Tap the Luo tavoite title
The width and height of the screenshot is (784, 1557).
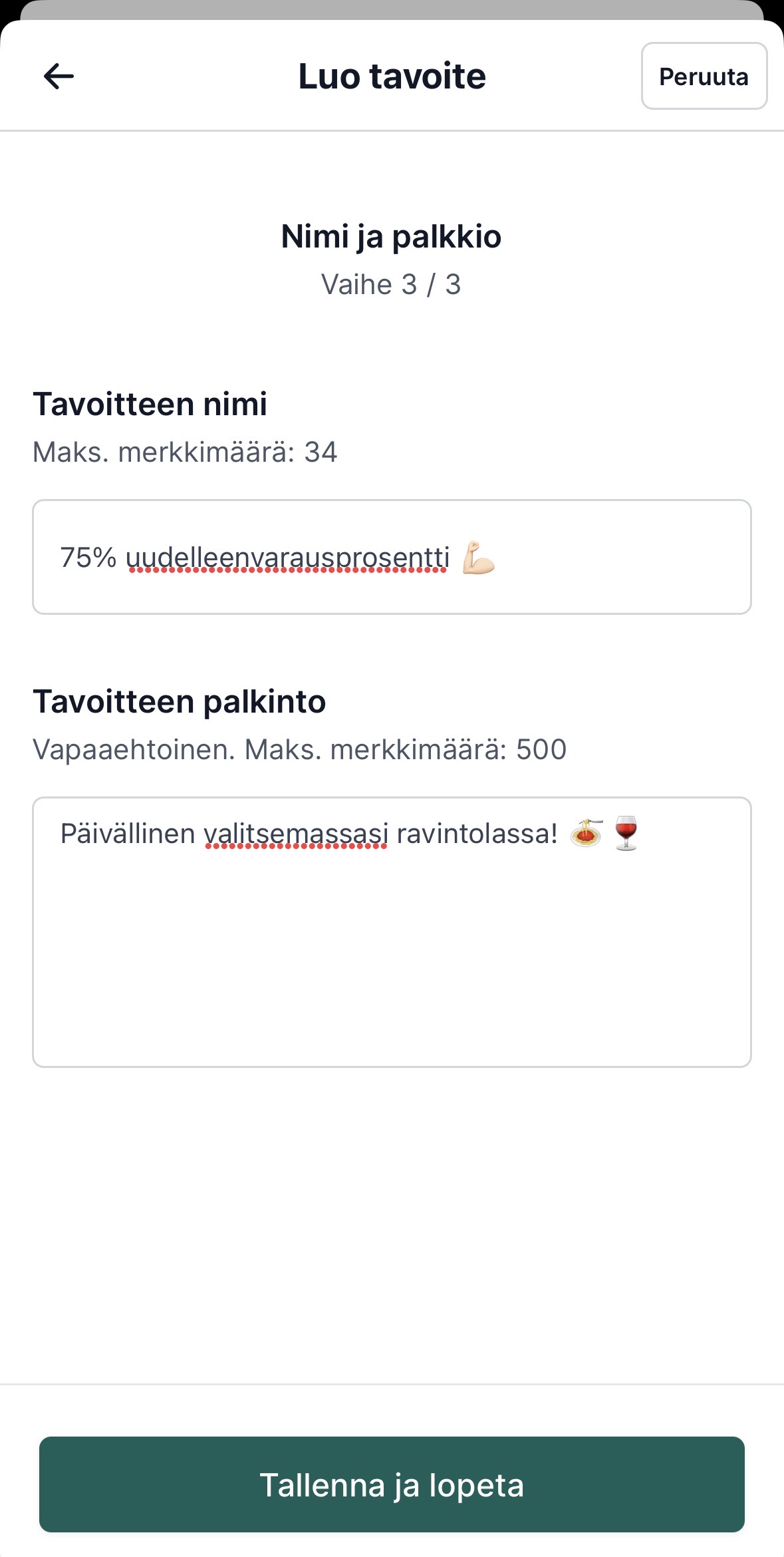pyautogui.click(x=391, y=75)
